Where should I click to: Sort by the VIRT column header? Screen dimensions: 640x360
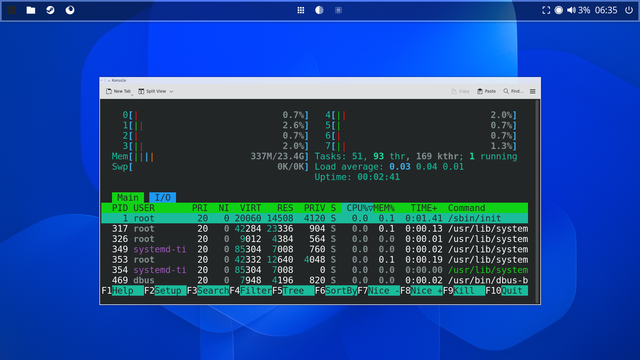click(250, 208)
